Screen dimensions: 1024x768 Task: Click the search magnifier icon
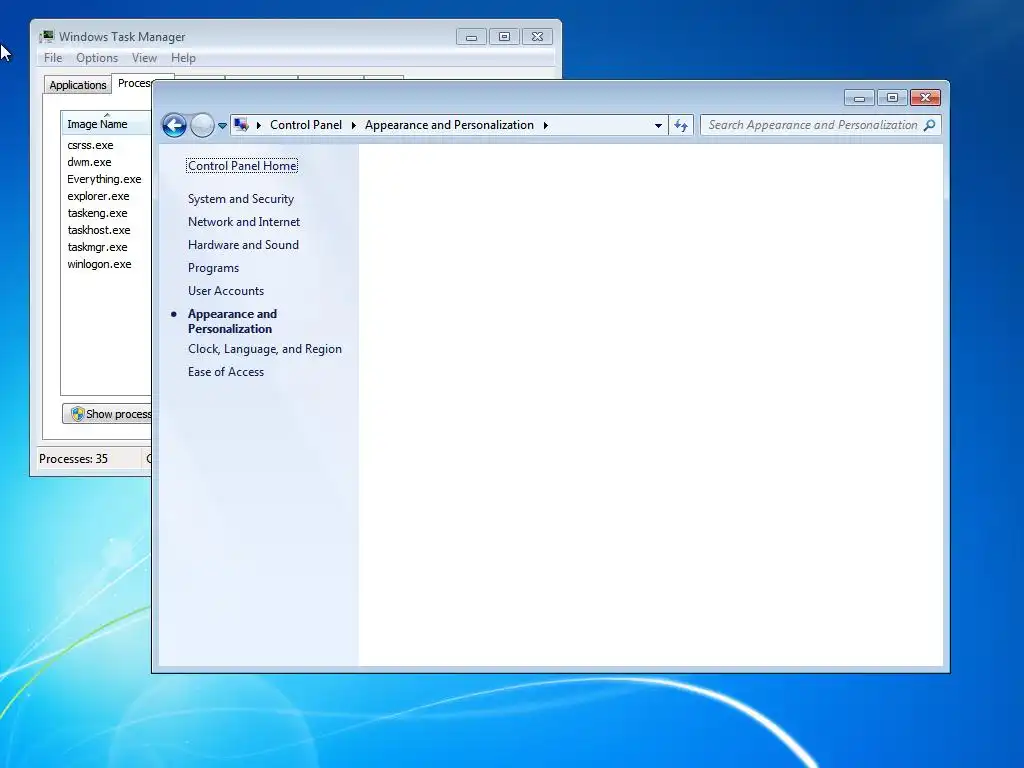click(x=929, y=125)
